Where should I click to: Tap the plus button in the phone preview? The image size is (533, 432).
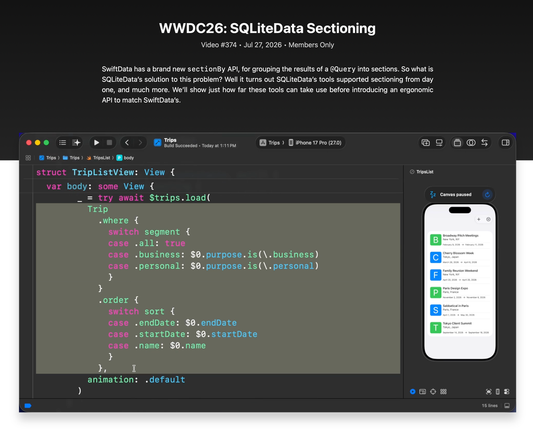[478, 219]
